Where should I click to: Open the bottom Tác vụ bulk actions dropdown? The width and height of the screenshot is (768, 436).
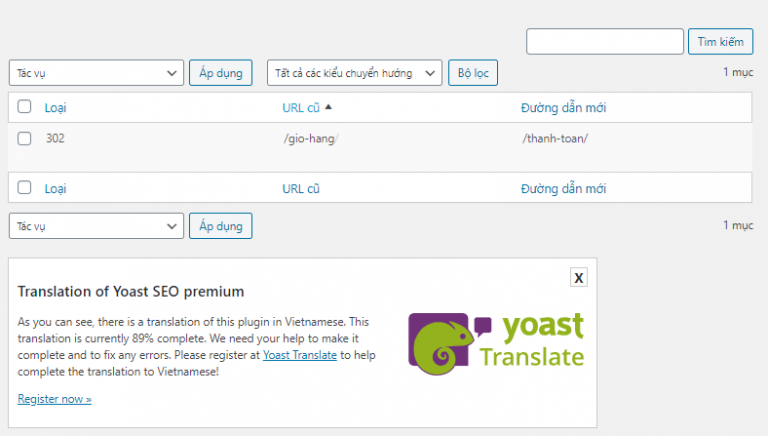pos(96,226)
